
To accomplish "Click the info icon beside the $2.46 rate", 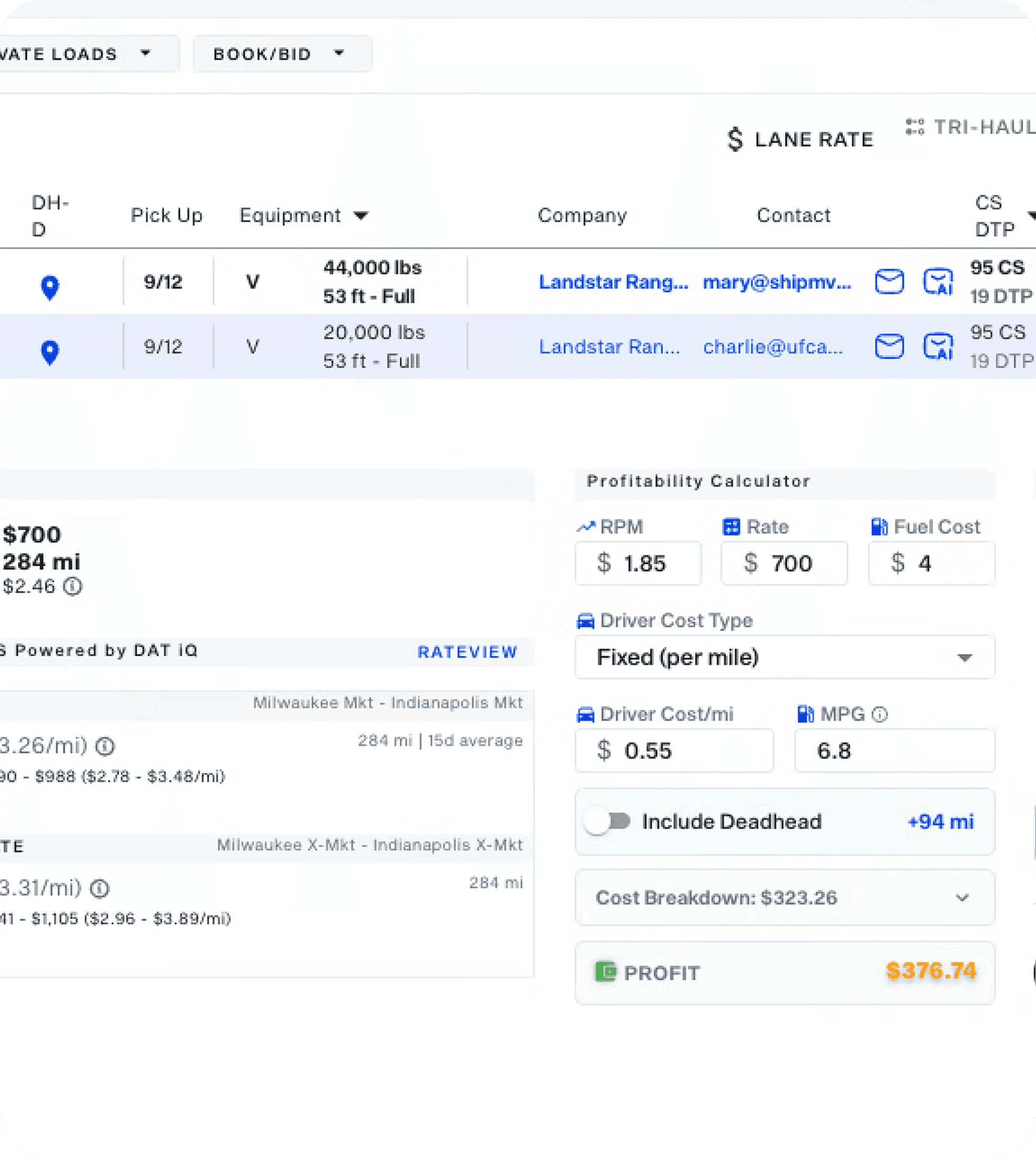I will (73, 586).
